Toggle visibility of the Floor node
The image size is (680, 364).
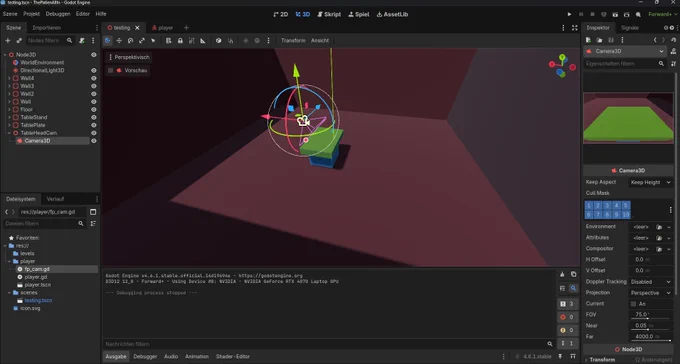93,109
